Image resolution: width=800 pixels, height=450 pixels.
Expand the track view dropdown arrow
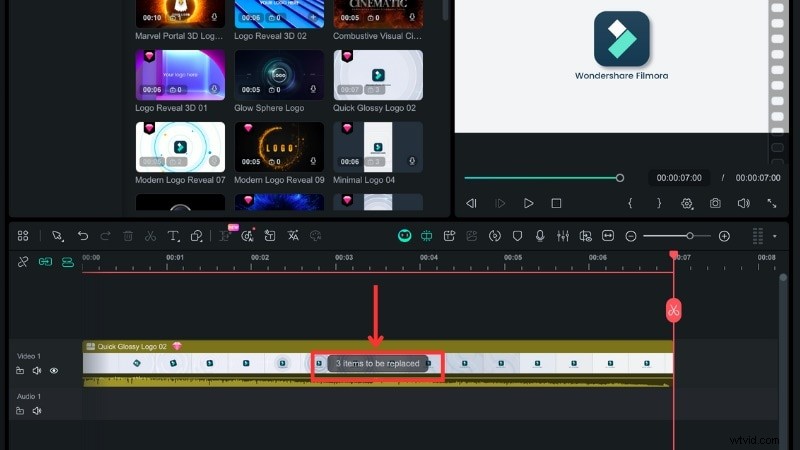tap(774, 236)
